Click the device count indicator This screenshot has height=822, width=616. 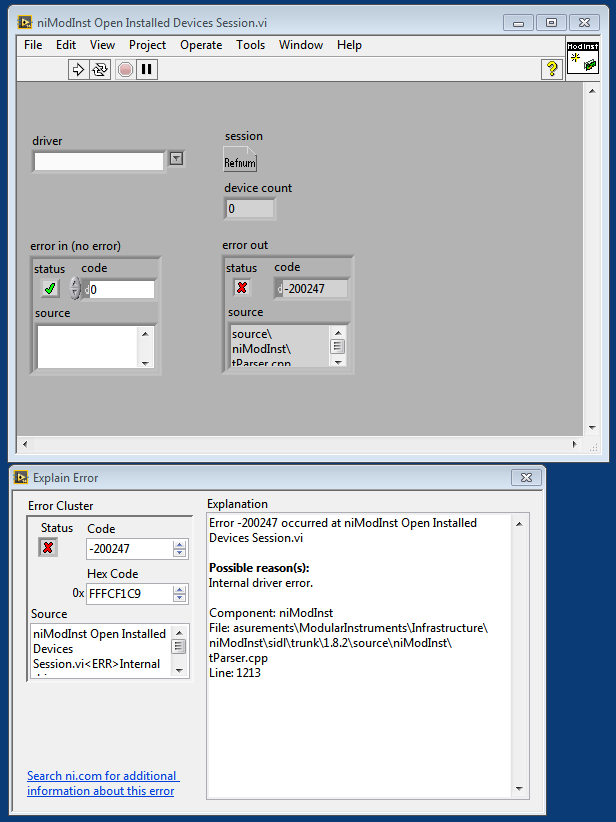(x=250, y=209)
